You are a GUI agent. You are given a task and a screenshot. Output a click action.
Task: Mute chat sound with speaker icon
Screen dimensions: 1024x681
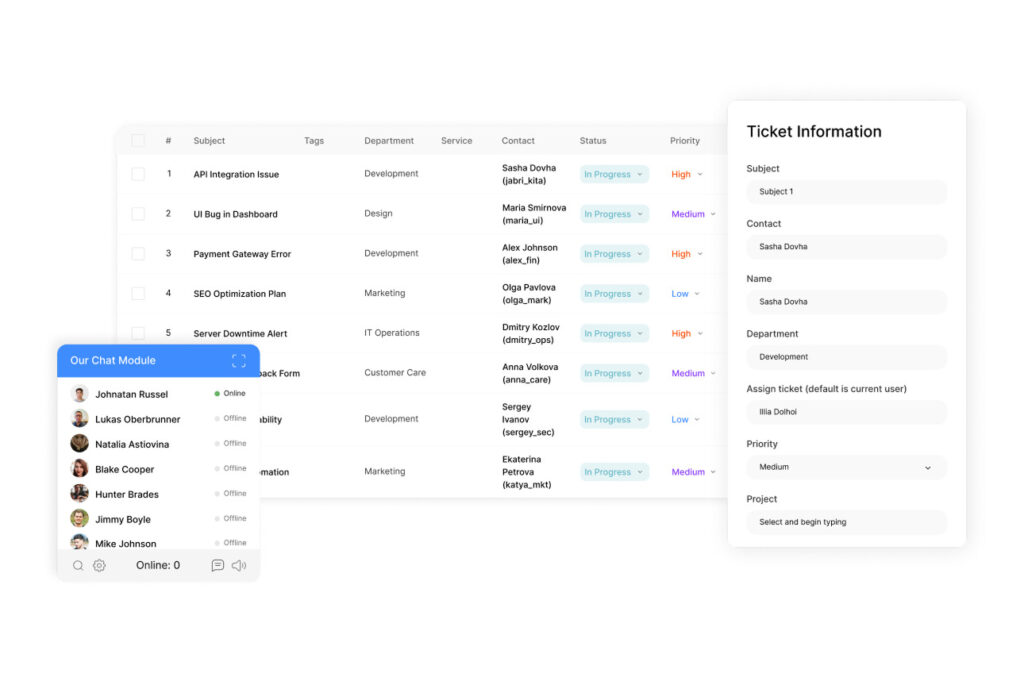click(x=239, y=566)
